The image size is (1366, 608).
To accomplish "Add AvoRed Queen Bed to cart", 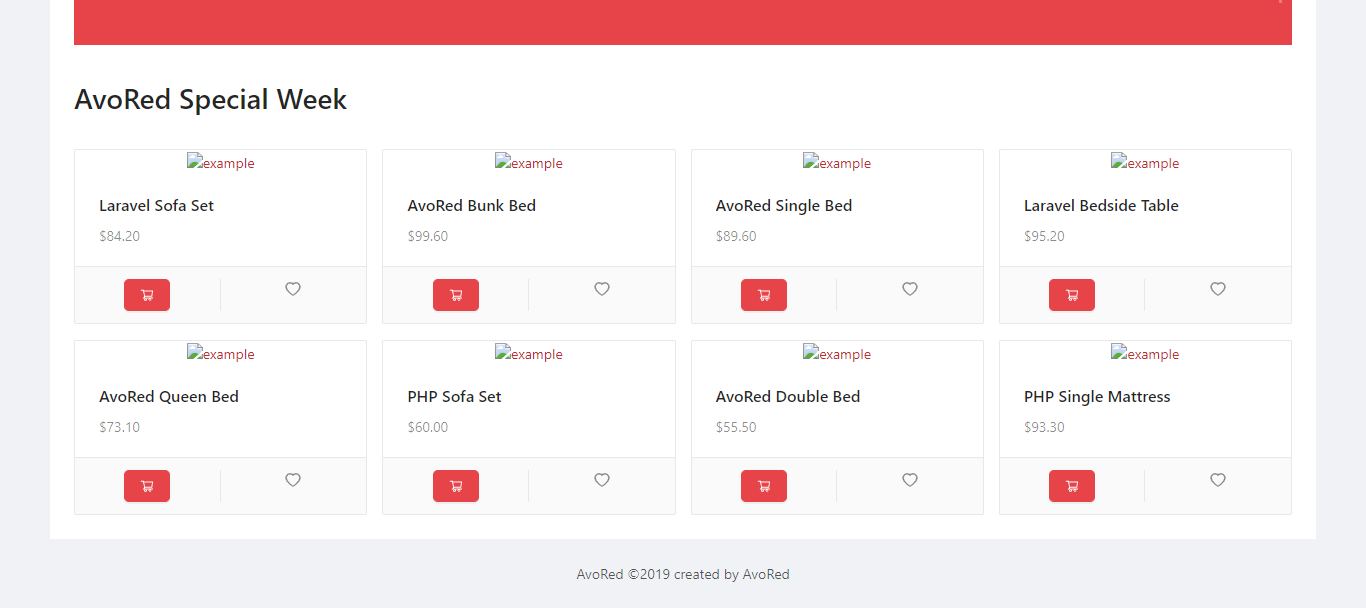I will point(146,485).
